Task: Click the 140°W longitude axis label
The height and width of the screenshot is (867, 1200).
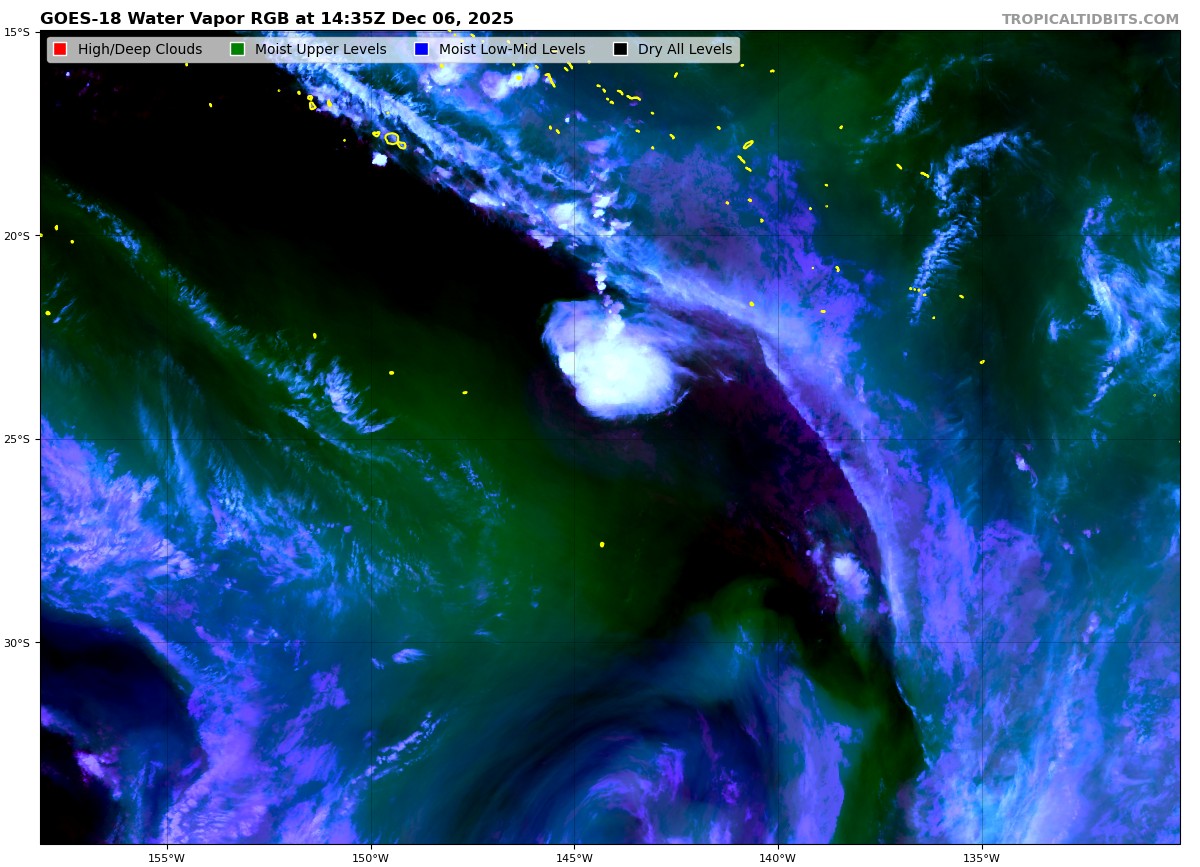Action: pyautogui.click(x=777, y=857)
